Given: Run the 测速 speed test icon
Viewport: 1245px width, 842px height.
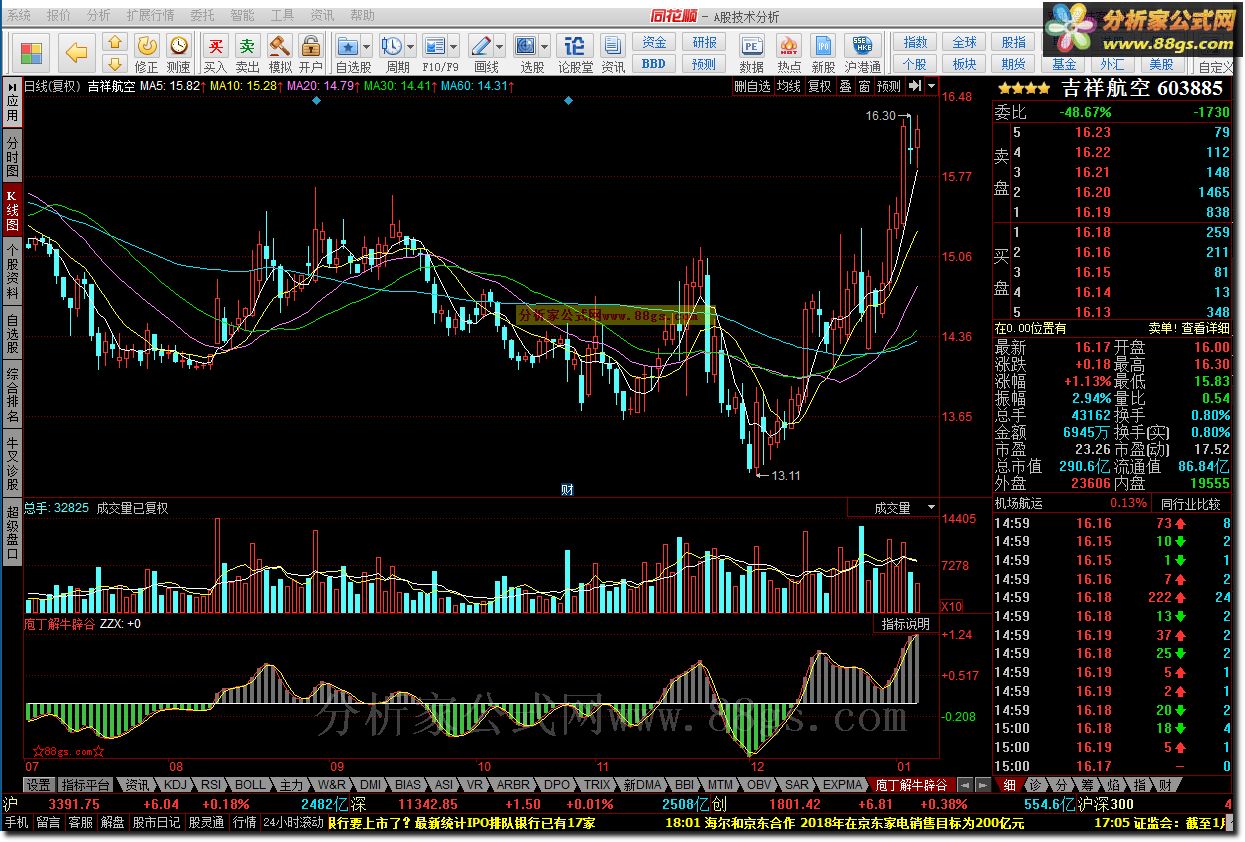Looking at the screenshot, I should pos(178,53).
